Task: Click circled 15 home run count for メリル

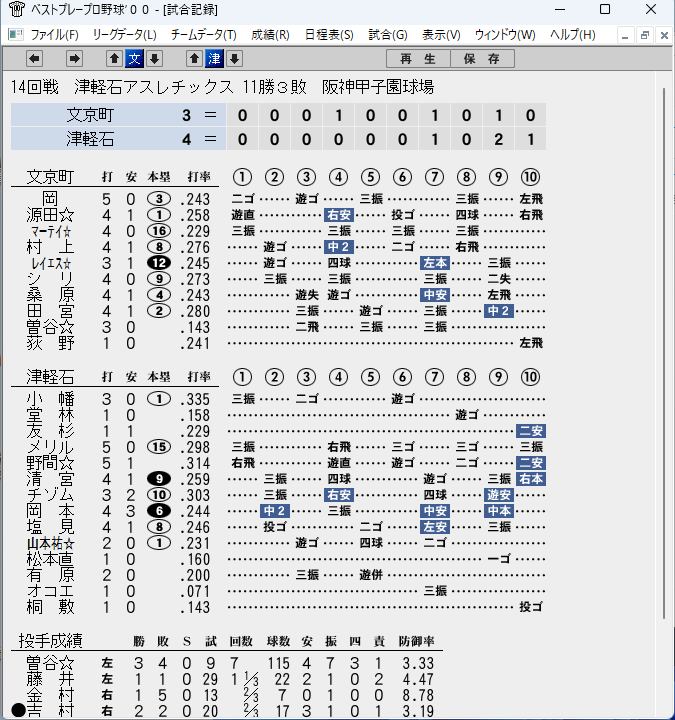Action: 159,447
